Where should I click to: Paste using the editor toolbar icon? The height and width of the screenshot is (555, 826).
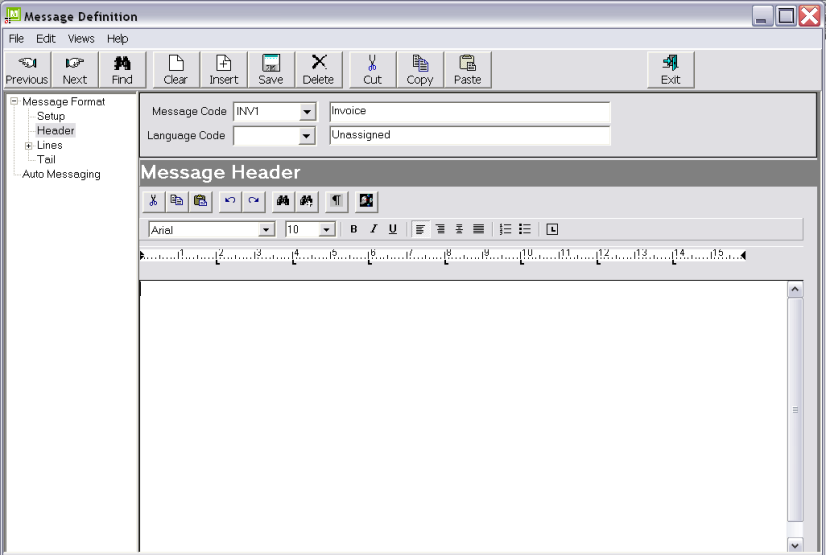click(x=200, y=201)
